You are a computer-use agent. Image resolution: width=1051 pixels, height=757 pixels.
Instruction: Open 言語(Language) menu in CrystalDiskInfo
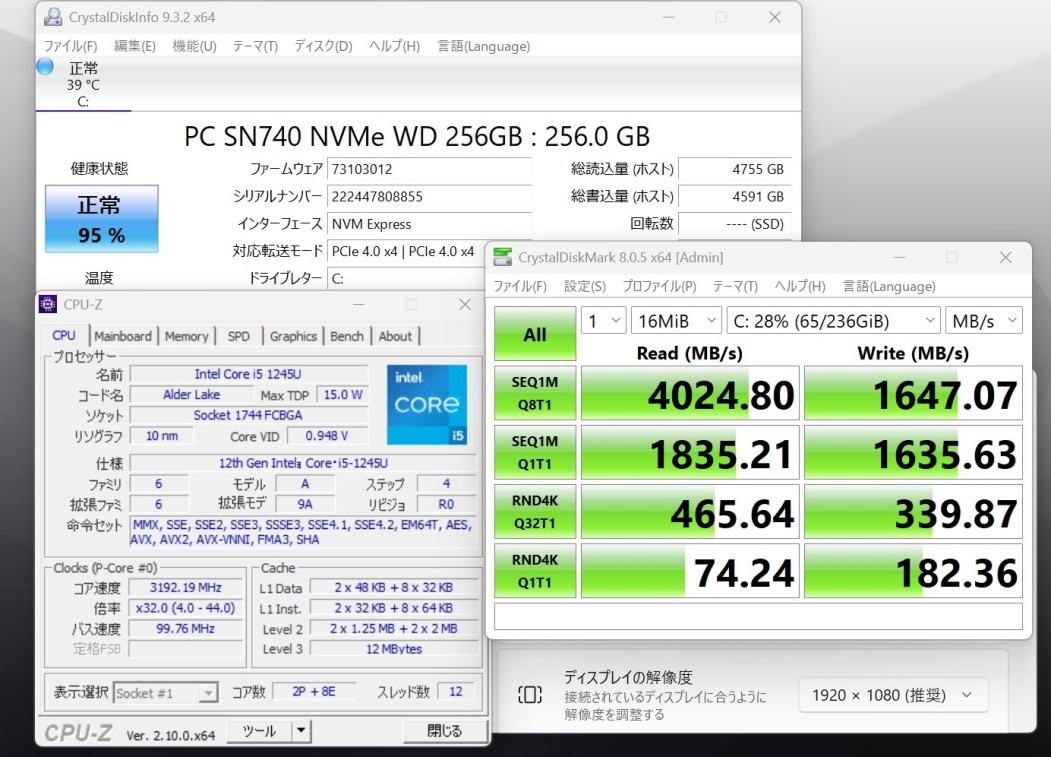(483, 46)
